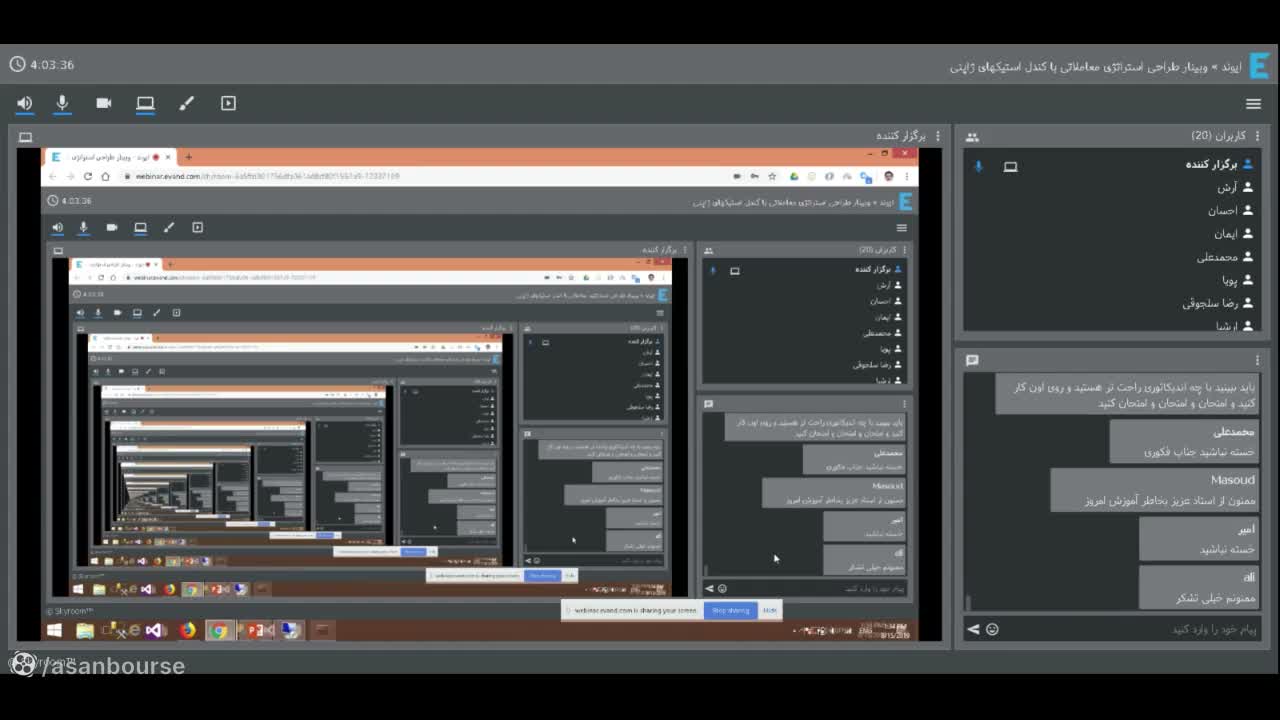This screenshot has width=1280, height=720.
Task: Open the کاربران (20) panel options menu
Action: click(x=1258, y=136)
